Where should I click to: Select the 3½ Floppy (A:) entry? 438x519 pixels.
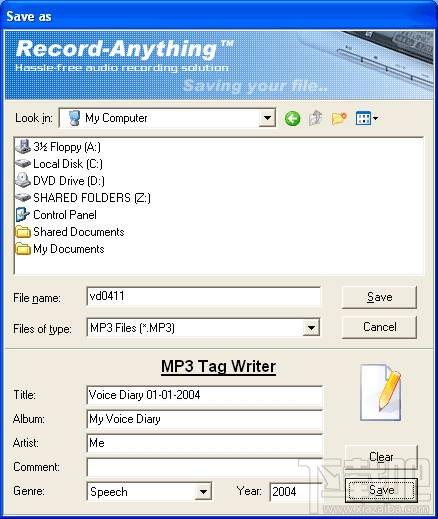pyautogui.click(x=58, y=147)
